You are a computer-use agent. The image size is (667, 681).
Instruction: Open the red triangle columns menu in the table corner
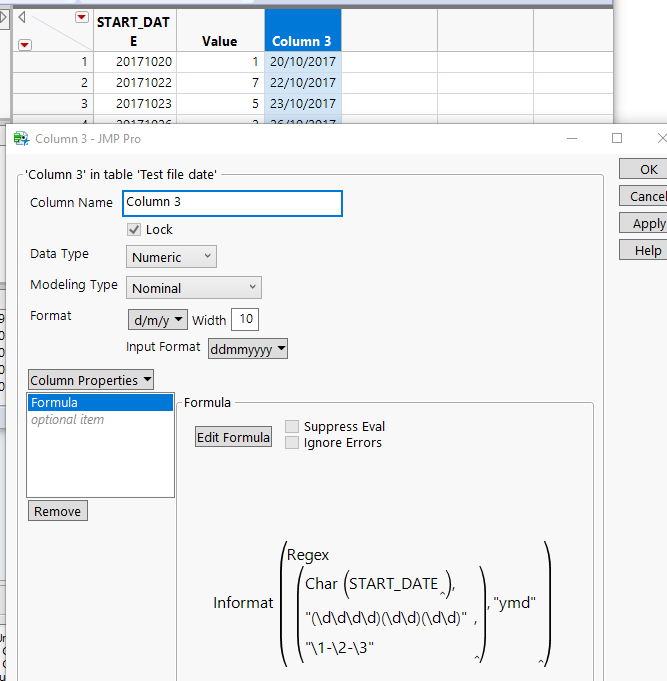click(82, 17)
